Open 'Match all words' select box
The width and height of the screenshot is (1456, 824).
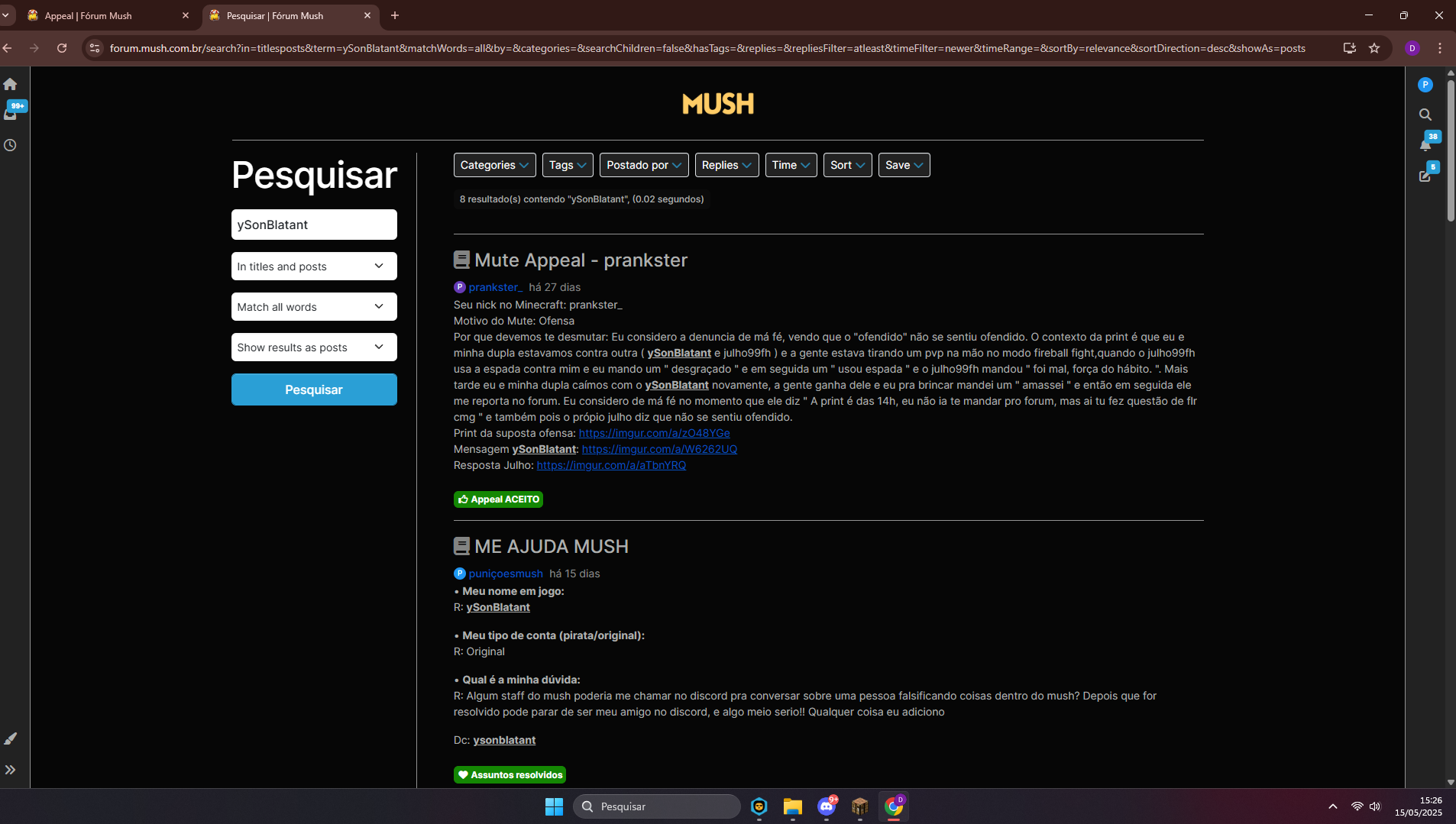point(314,307)
